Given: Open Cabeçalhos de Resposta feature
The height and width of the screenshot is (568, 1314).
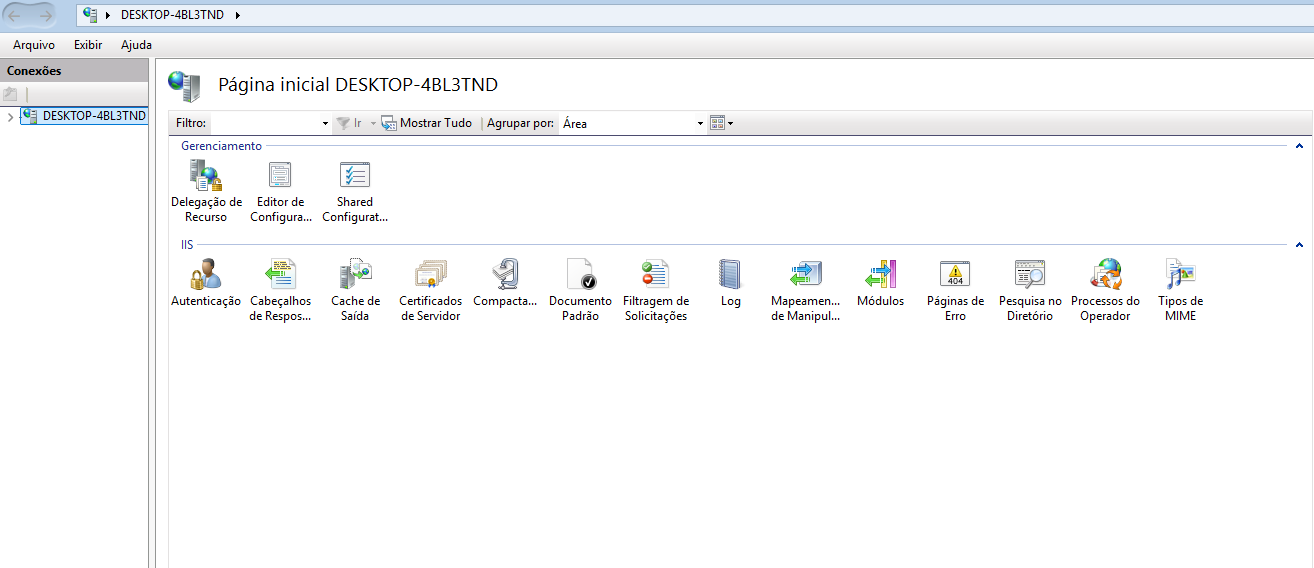Looking at the screenshot, I should click(280, 290).
